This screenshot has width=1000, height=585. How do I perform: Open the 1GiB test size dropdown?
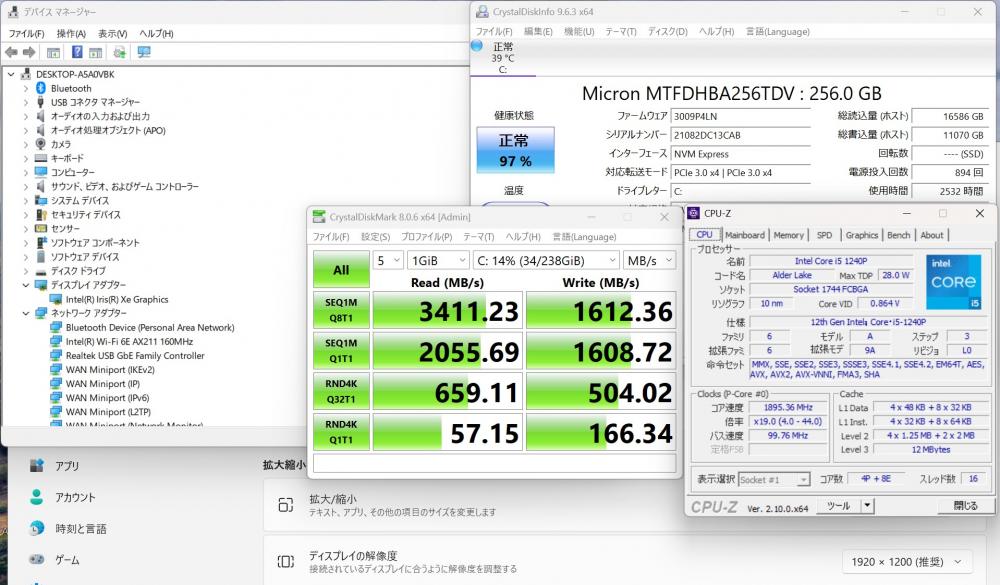click(x=438, y=260)
